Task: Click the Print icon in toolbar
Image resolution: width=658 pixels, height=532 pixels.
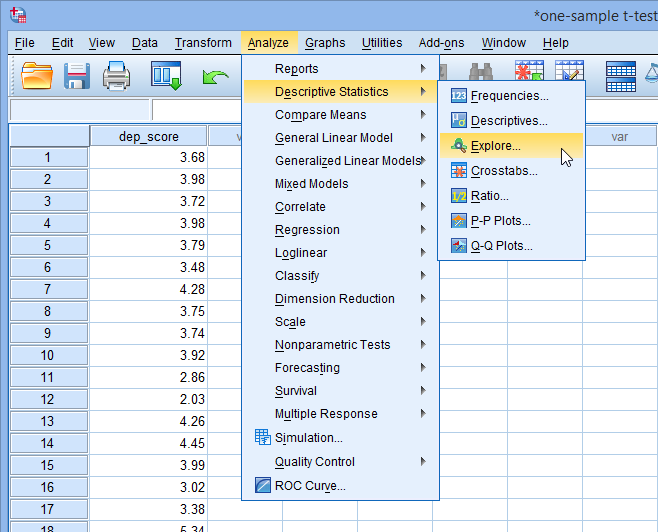Action: 116,76
